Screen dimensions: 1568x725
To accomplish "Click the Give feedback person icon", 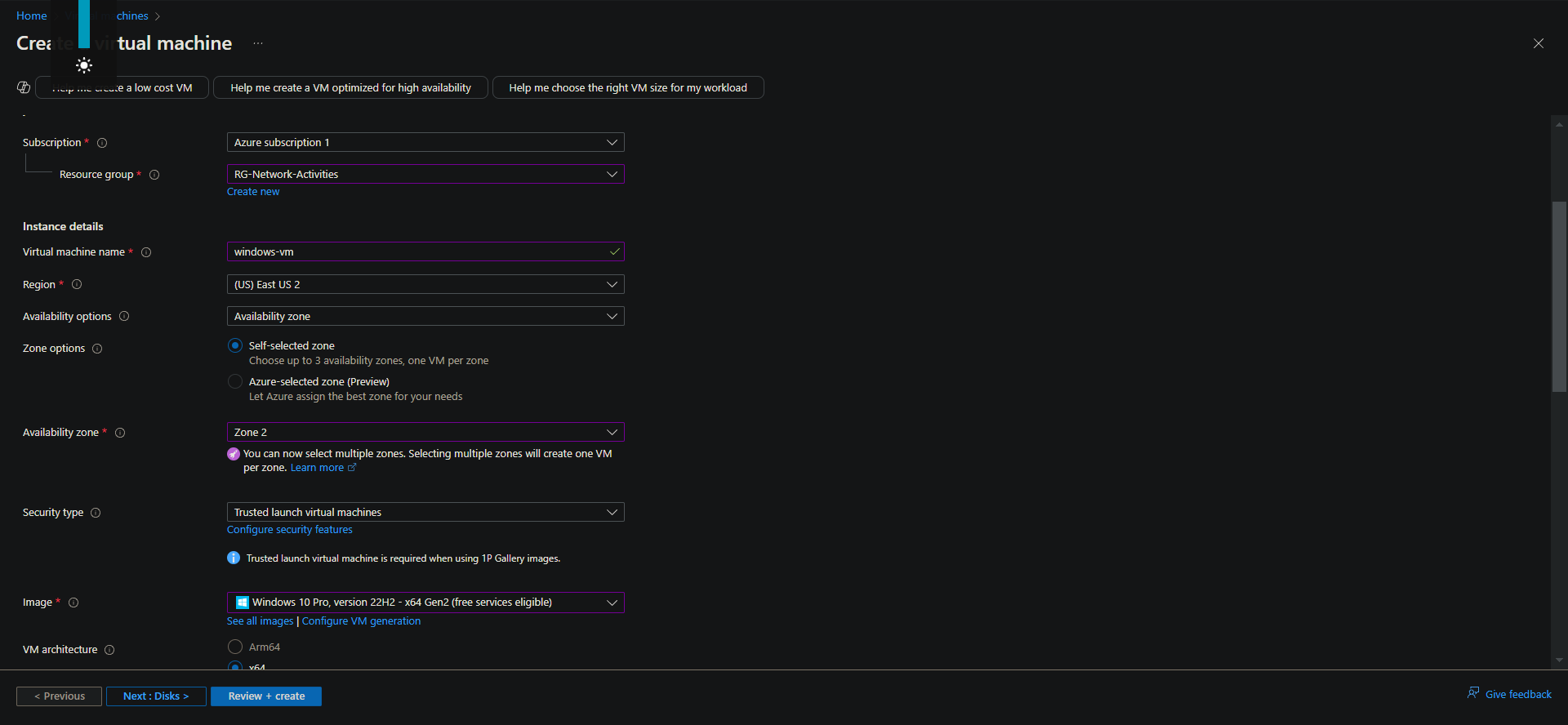I will 1473,693.
